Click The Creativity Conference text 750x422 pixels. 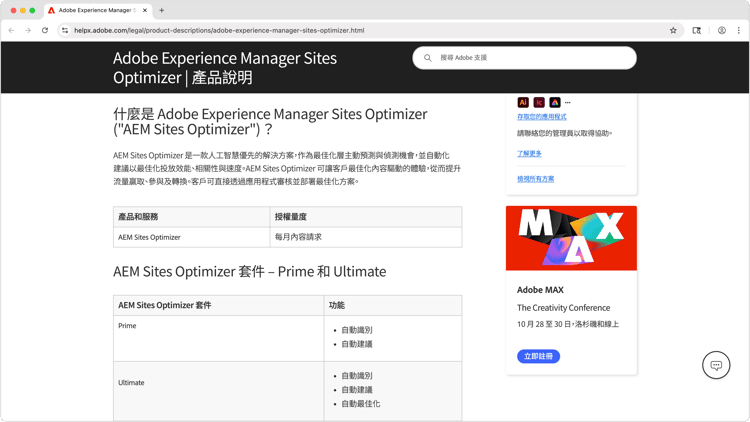point(563,308)
